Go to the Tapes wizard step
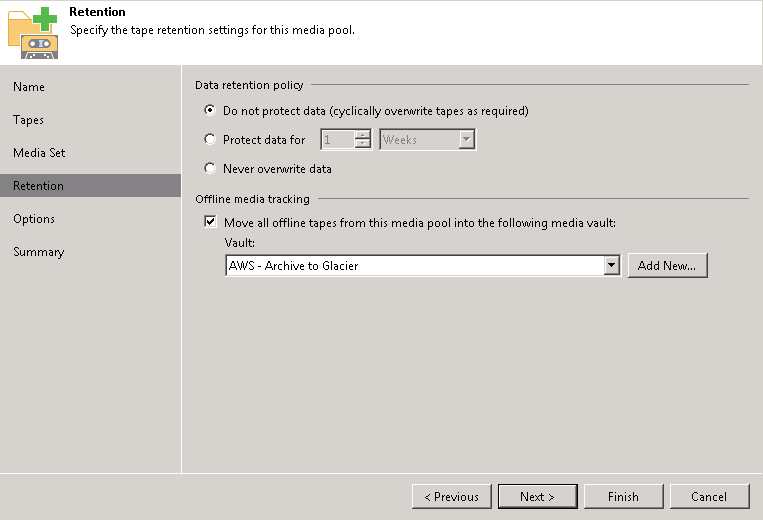 click(x=28, y=120)
